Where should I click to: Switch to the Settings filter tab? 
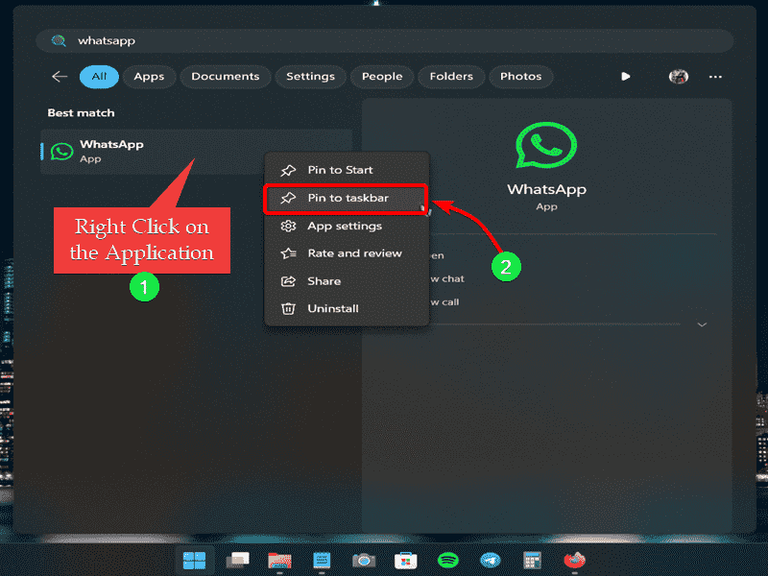[x=311, y=76]
